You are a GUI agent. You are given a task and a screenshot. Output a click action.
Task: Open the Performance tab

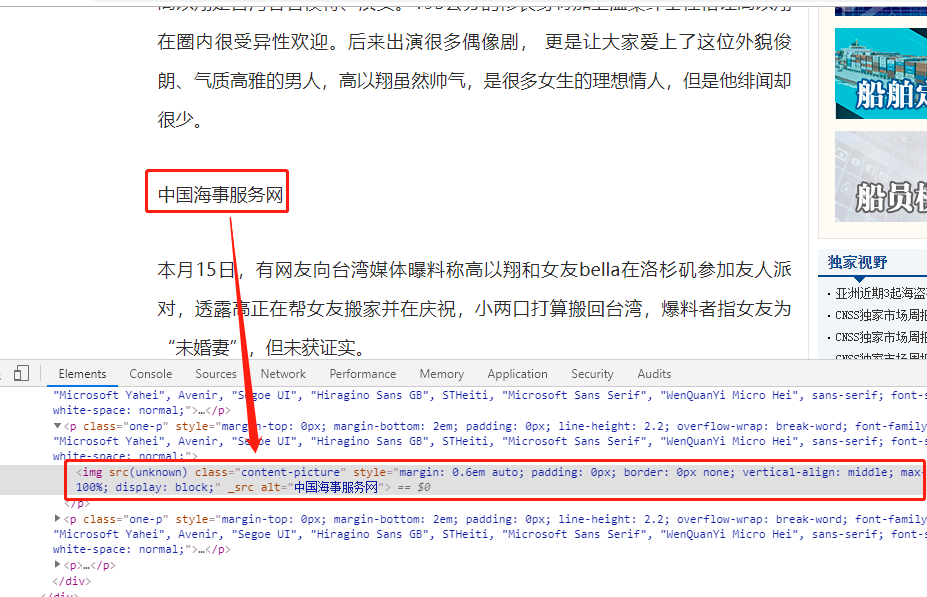click(x=362, y=374)
